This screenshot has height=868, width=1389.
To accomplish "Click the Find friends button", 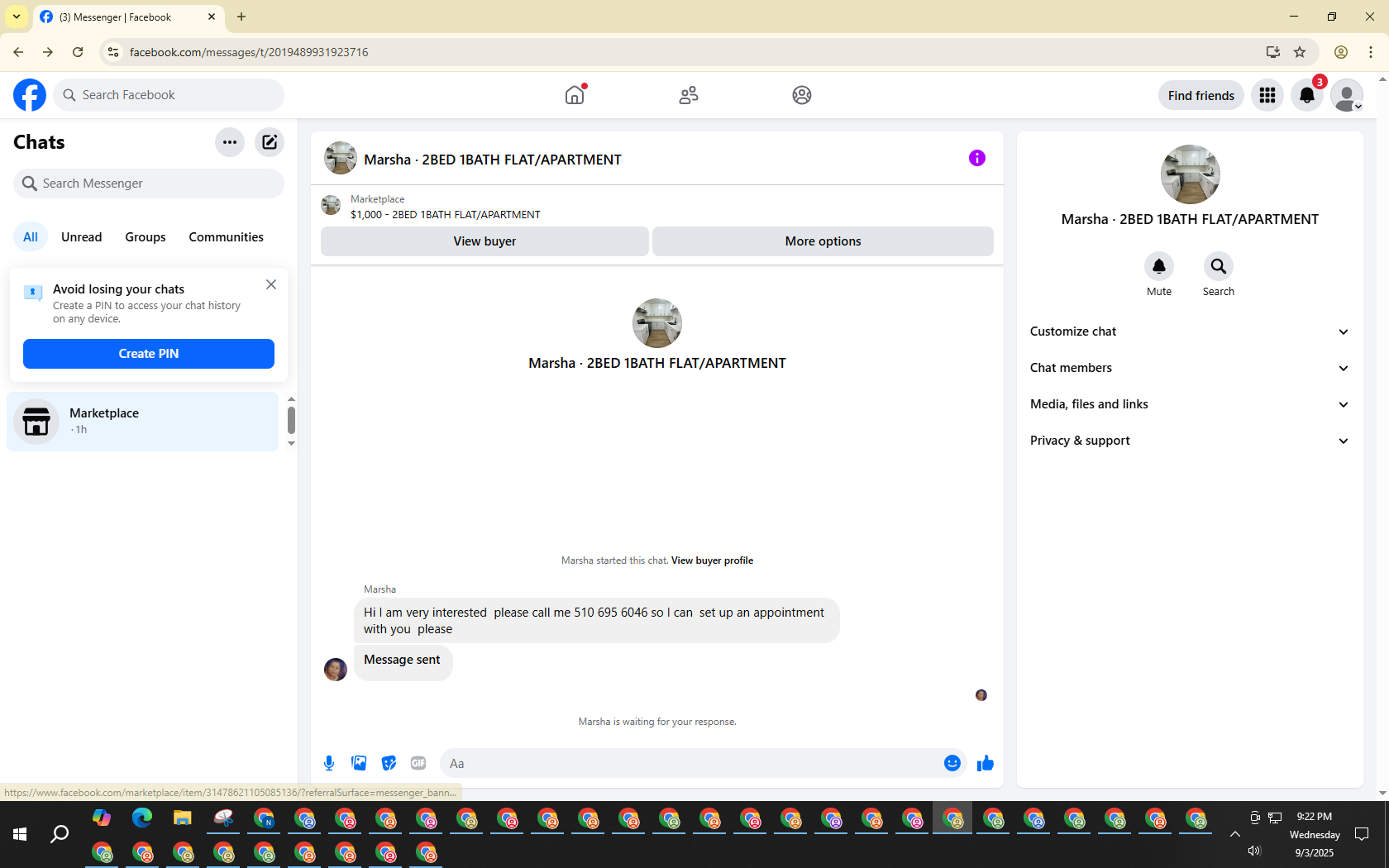I will tap(1201, 95).
